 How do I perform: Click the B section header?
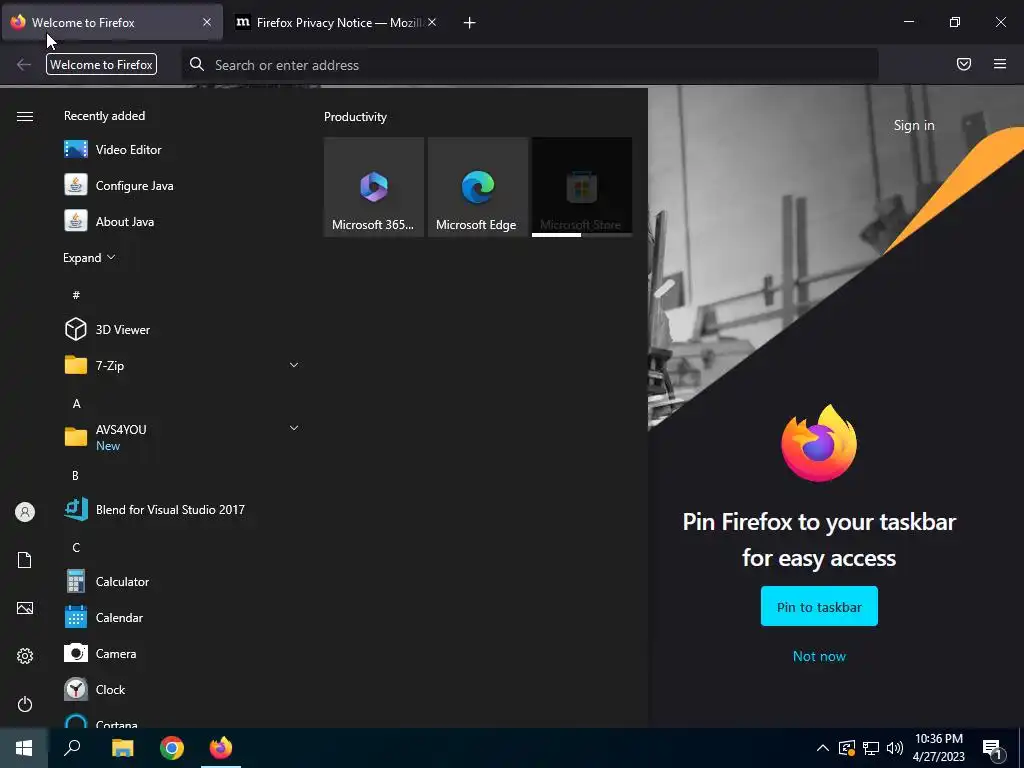pyautogui.click(x=75, y=475)
